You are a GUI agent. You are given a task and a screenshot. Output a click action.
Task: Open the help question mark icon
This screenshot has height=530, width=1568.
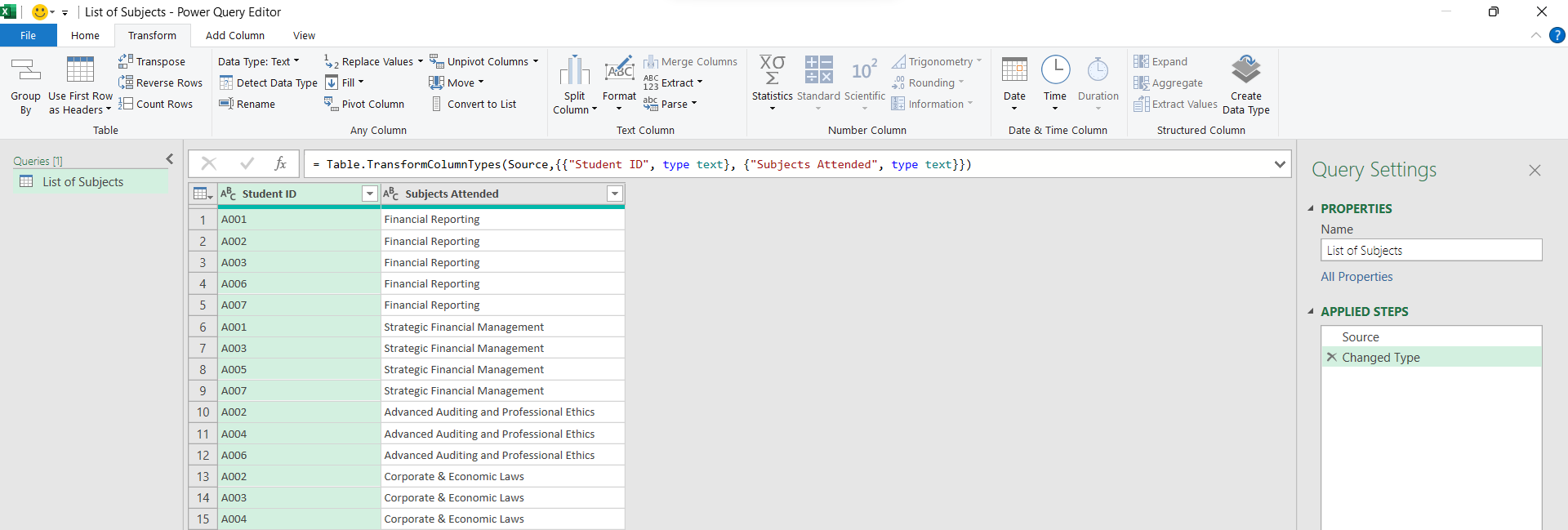1557,35
